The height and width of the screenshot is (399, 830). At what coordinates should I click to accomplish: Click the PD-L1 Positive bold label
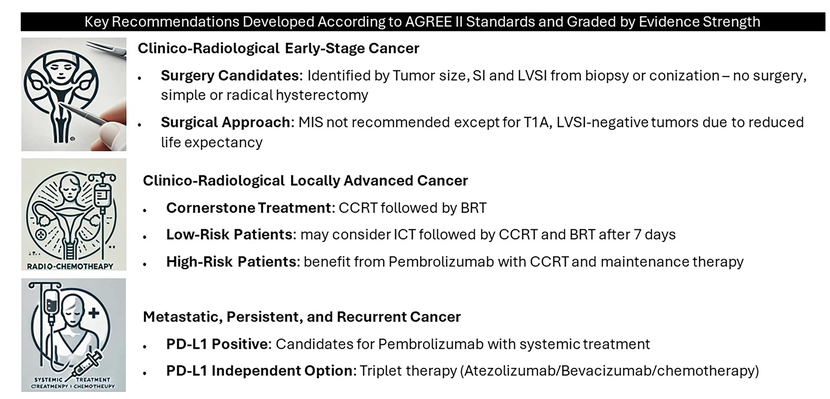point(219,344)
